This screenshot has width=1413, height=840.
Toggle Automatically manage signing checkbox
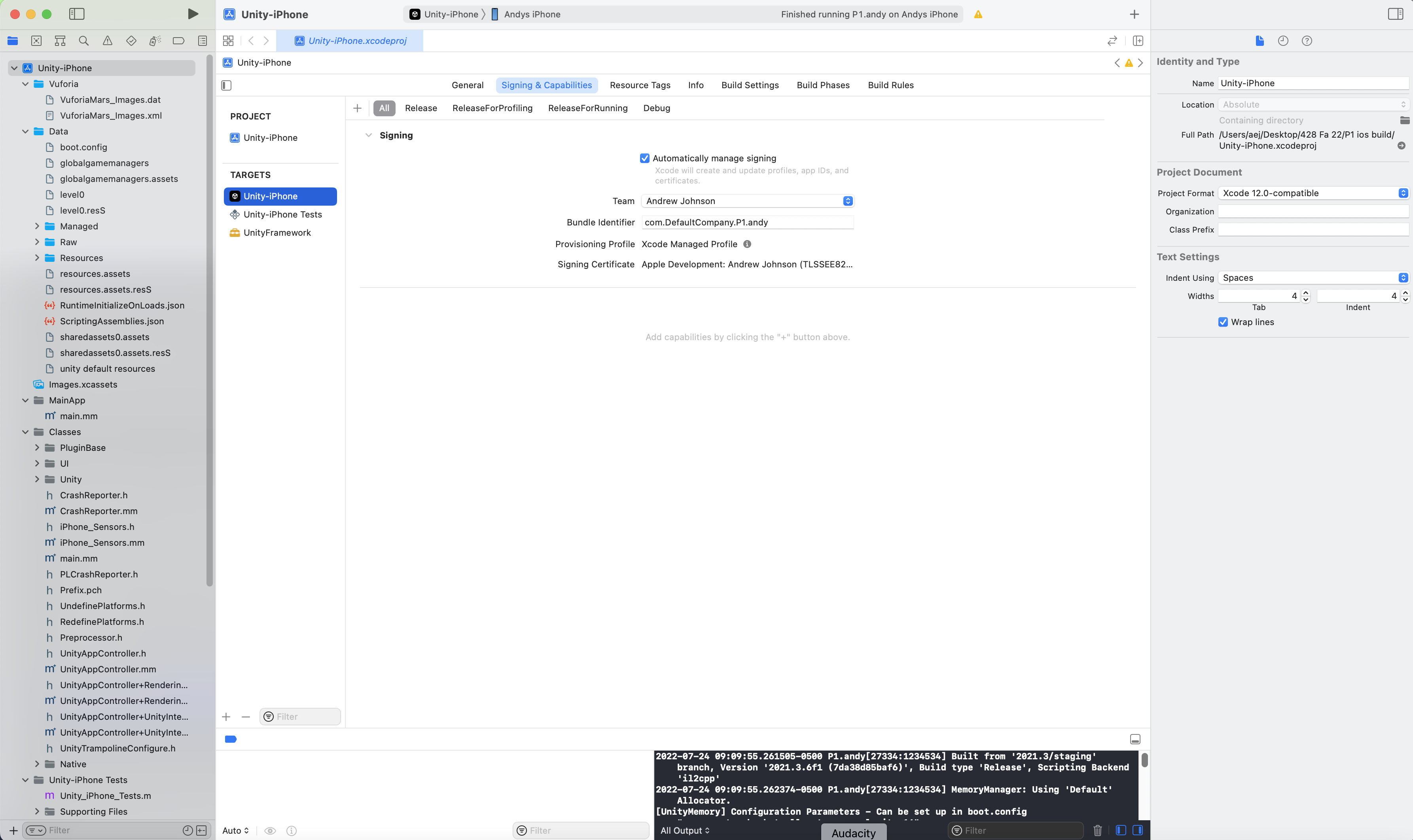point(645,159)
